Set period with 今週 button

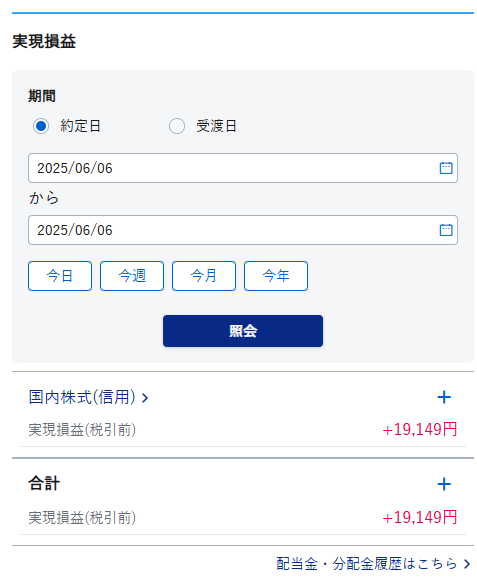pyautogui.click(x=132, y=276)
